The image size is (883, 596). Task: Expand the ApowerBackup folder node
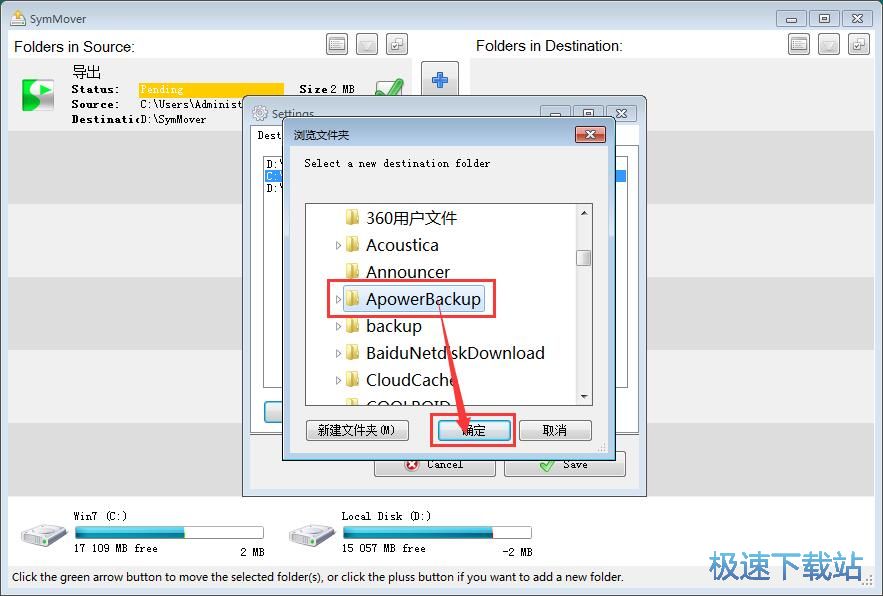(x=338, y=299)
